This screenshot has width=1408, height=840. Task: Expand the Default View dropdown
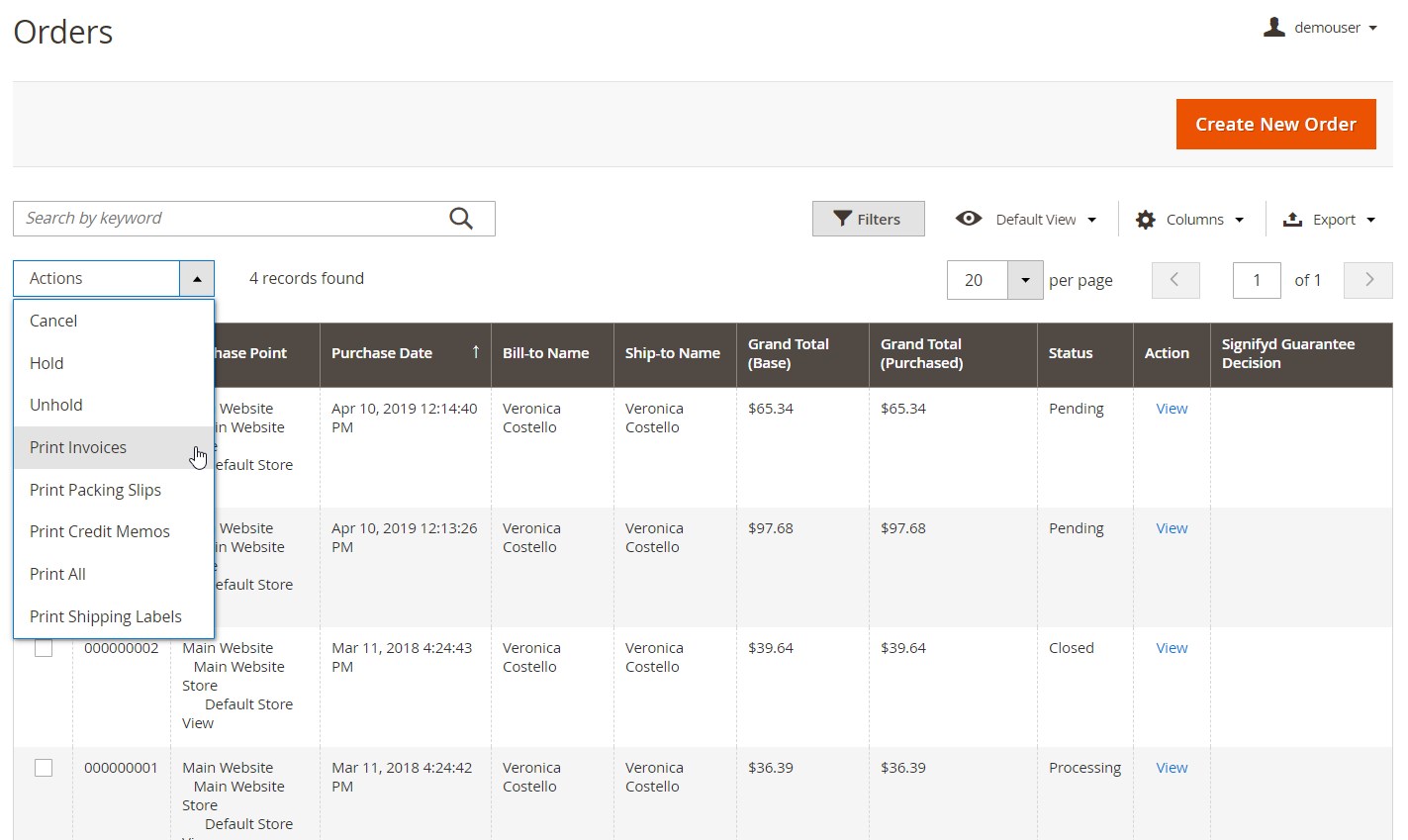pos(1091,220)
